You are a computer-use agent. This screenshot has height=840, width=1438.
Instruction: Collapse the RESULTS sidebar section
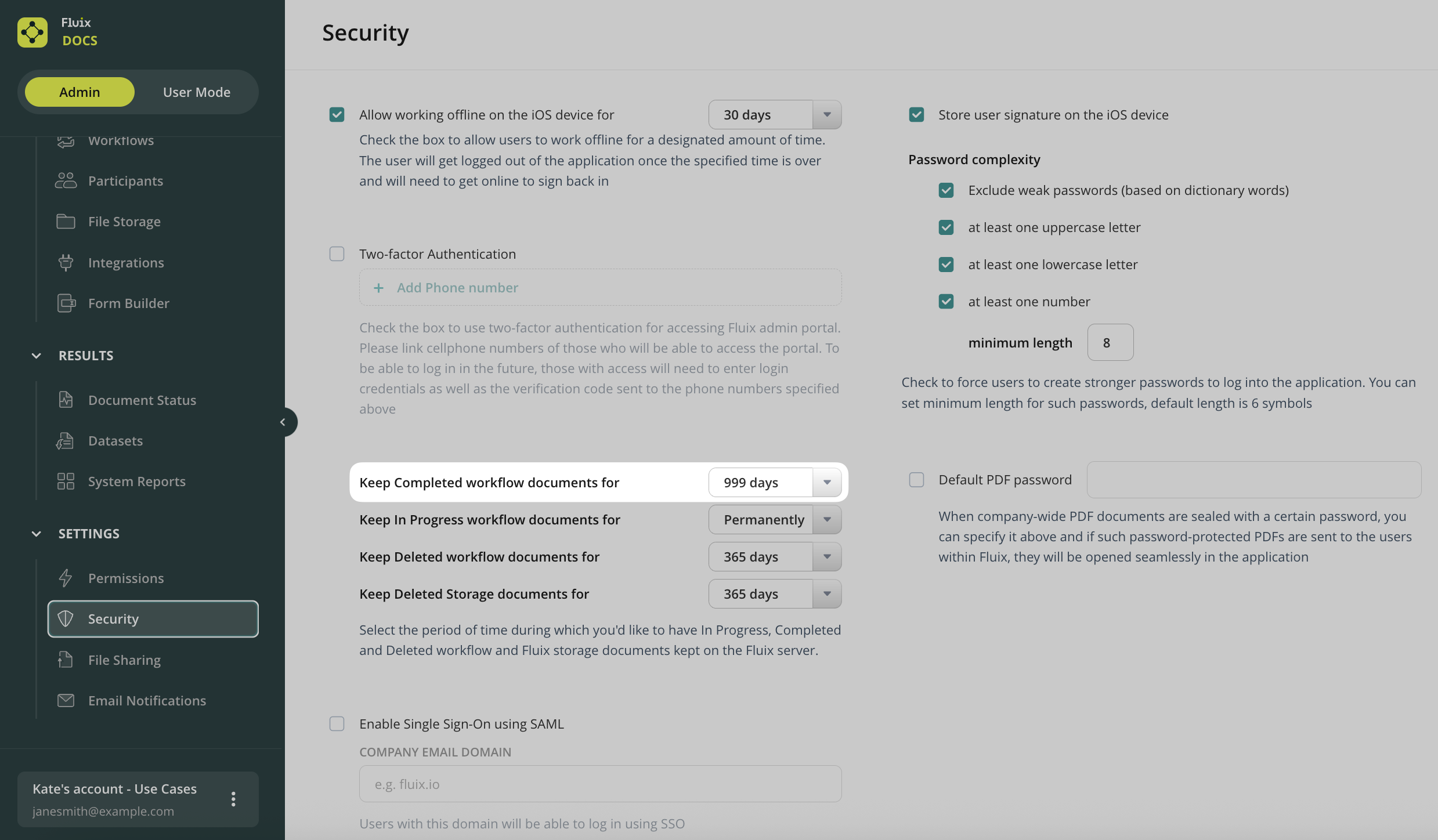(x=37, y=356)
